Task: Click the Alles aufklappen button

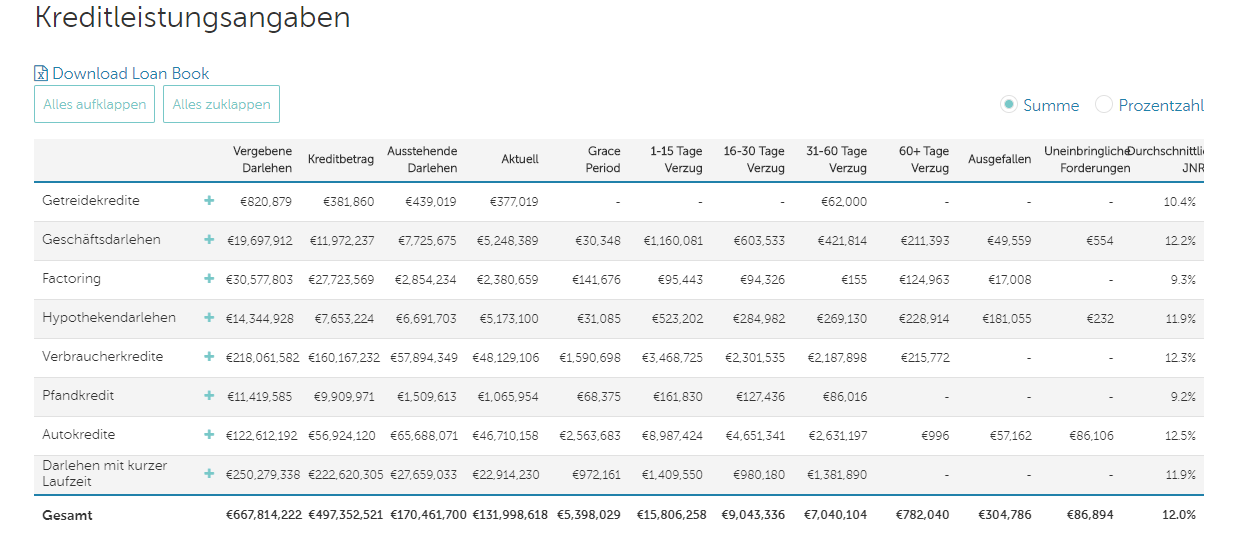Action: 94,104
